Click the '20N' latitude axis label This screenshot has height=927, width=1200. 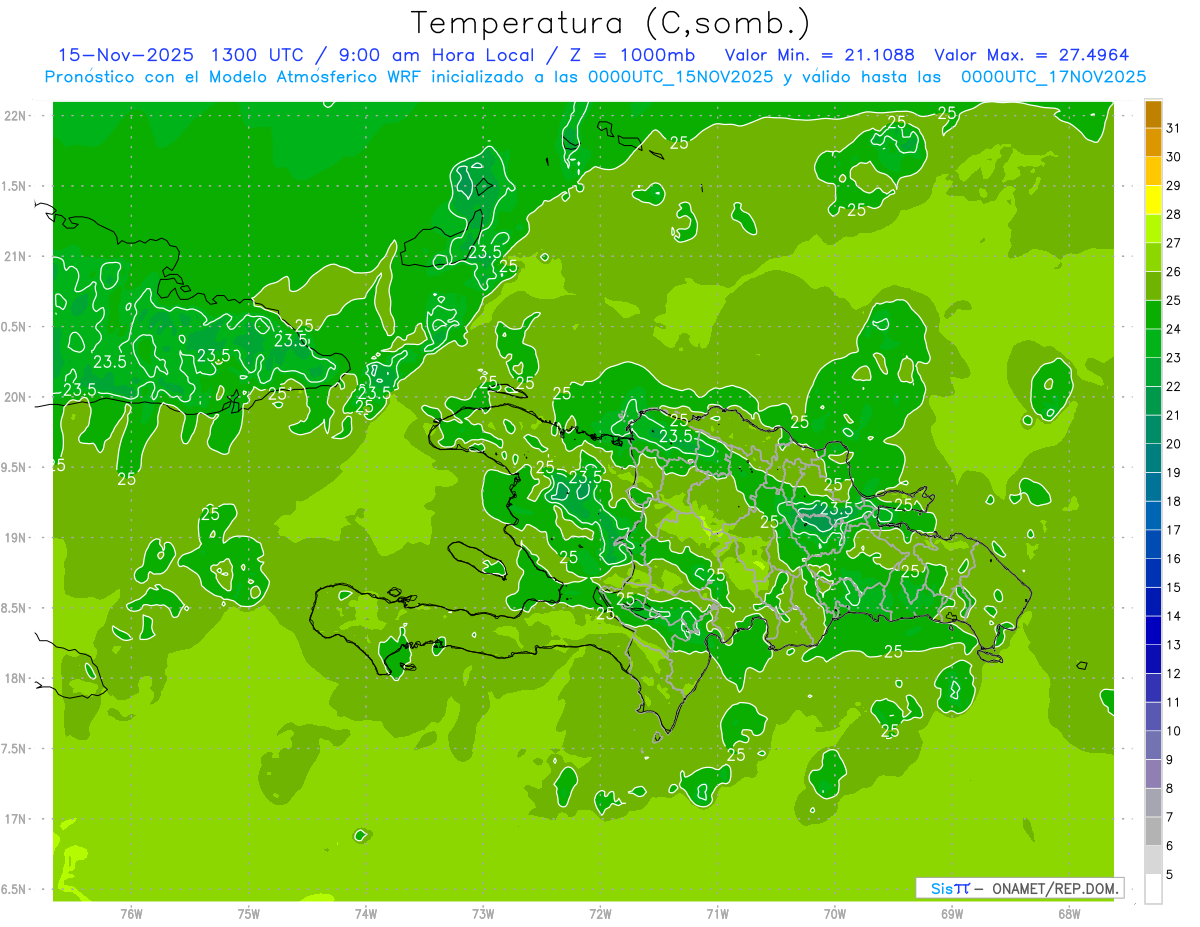pos(16,397)
